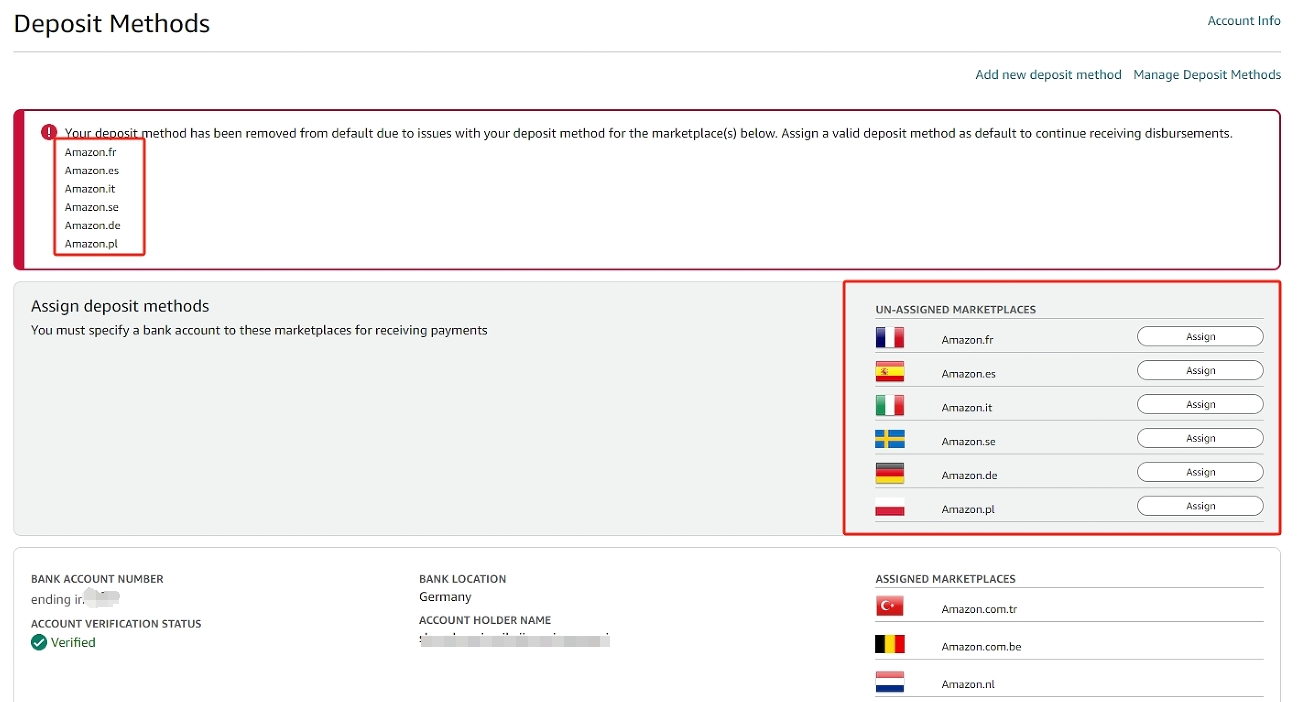Image resolution: width=1309 pixels, height=702 pixels.
Task: Click the red error alert icon
Action: [50, 132]
